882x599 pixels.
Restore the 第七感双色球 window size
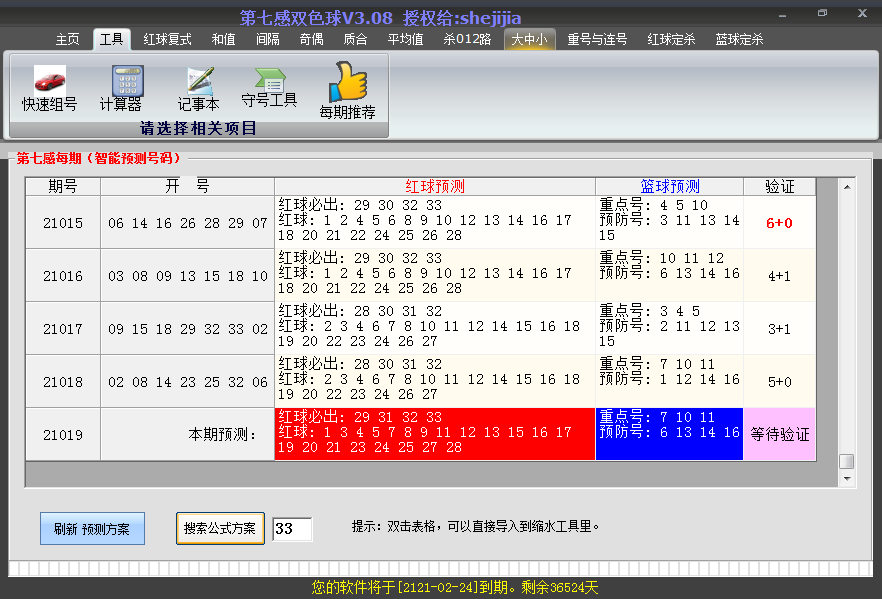click(x=822, y=13)
